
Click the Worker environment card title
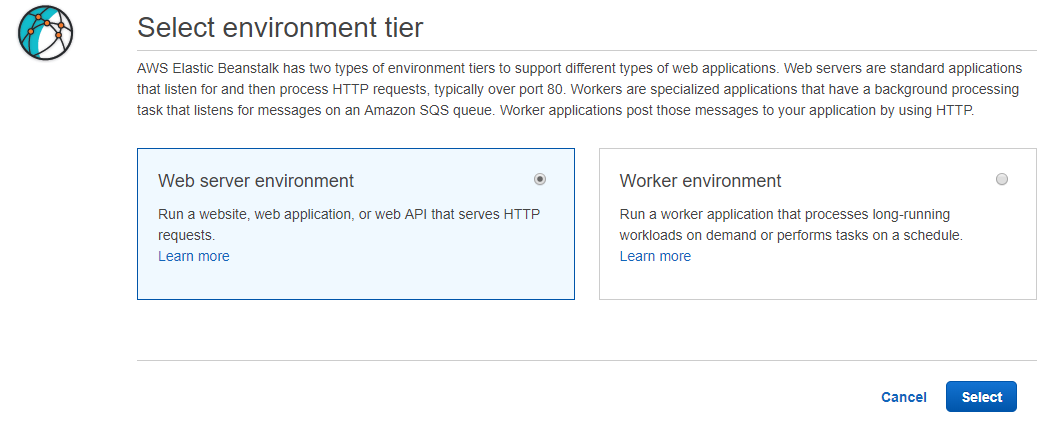click(700, 181)
